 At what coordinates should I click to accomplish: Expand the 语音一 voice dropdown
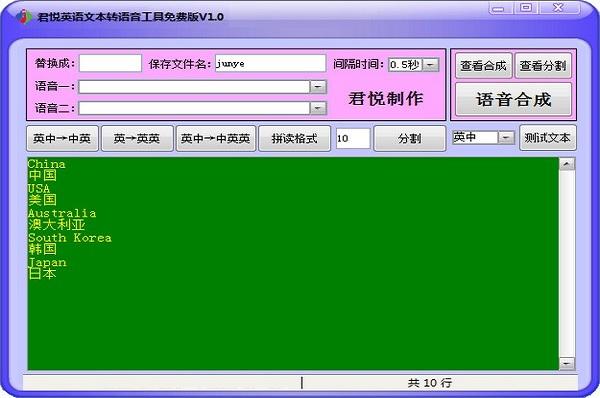click(x=318, y=87)
